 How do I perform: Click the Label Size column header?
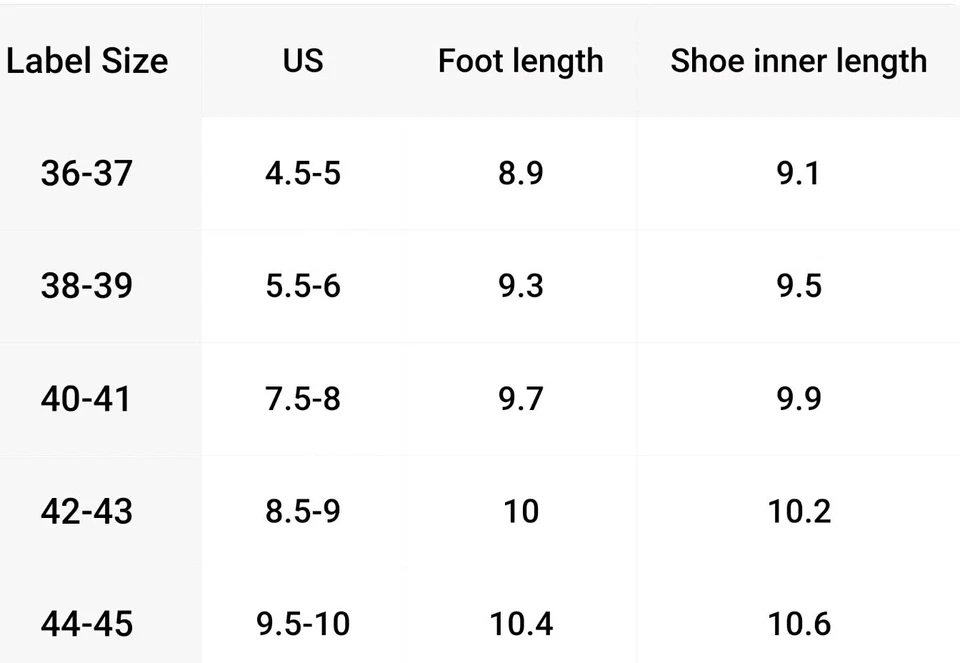[x=87, y=61]
